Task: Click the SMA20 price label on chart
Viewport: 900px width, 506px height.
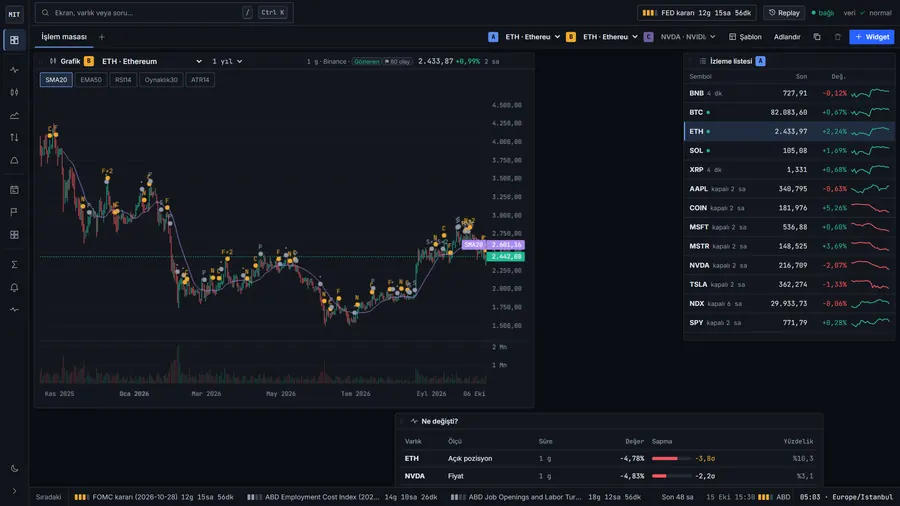Action: 493,245
